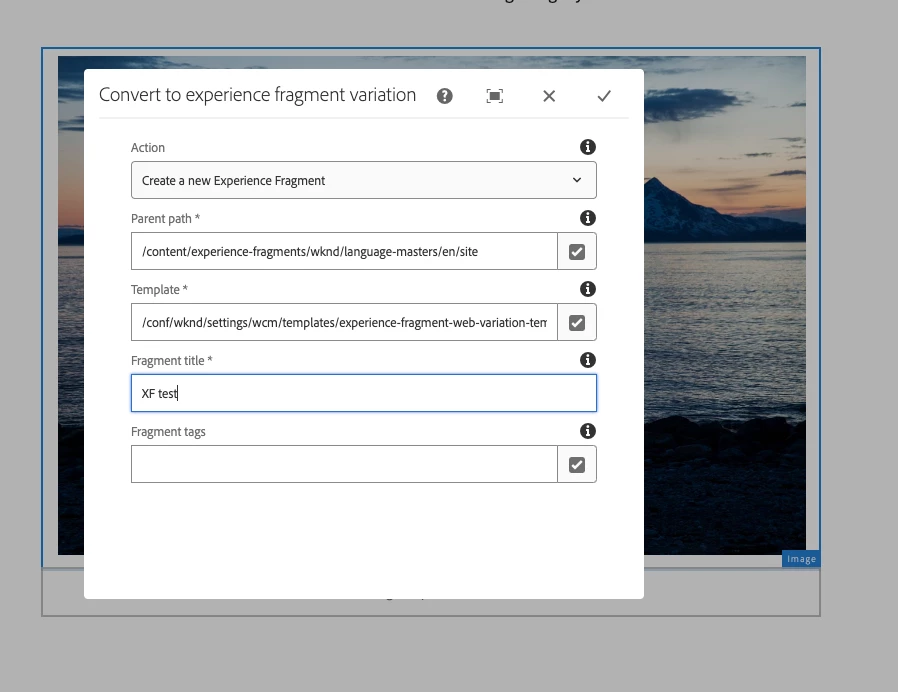Click the Fragment tags label
Screen dimensions: 898x692
point(168,432)
